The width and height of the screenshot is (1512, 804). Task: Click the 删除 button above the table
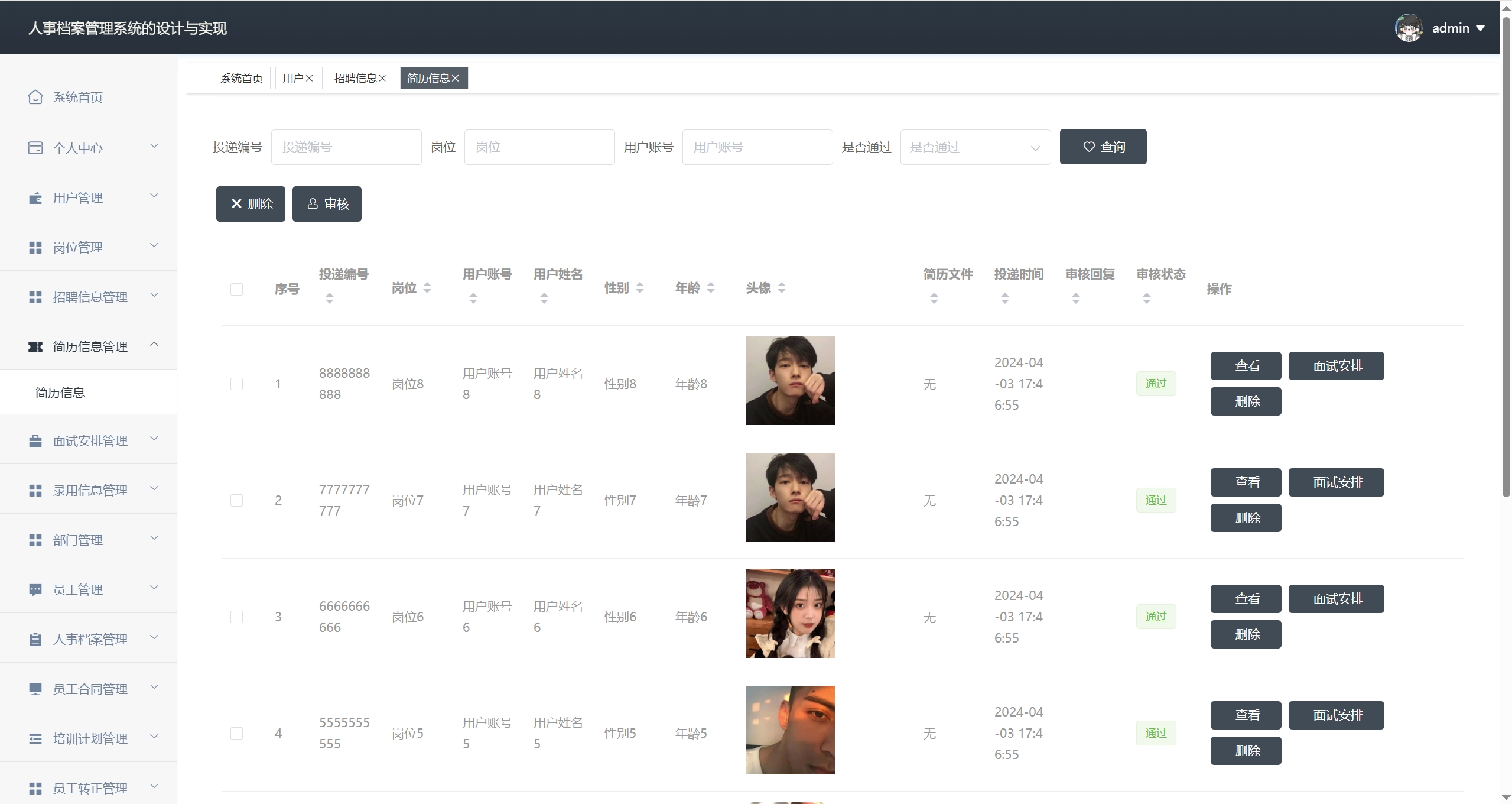tap(251, 204)
